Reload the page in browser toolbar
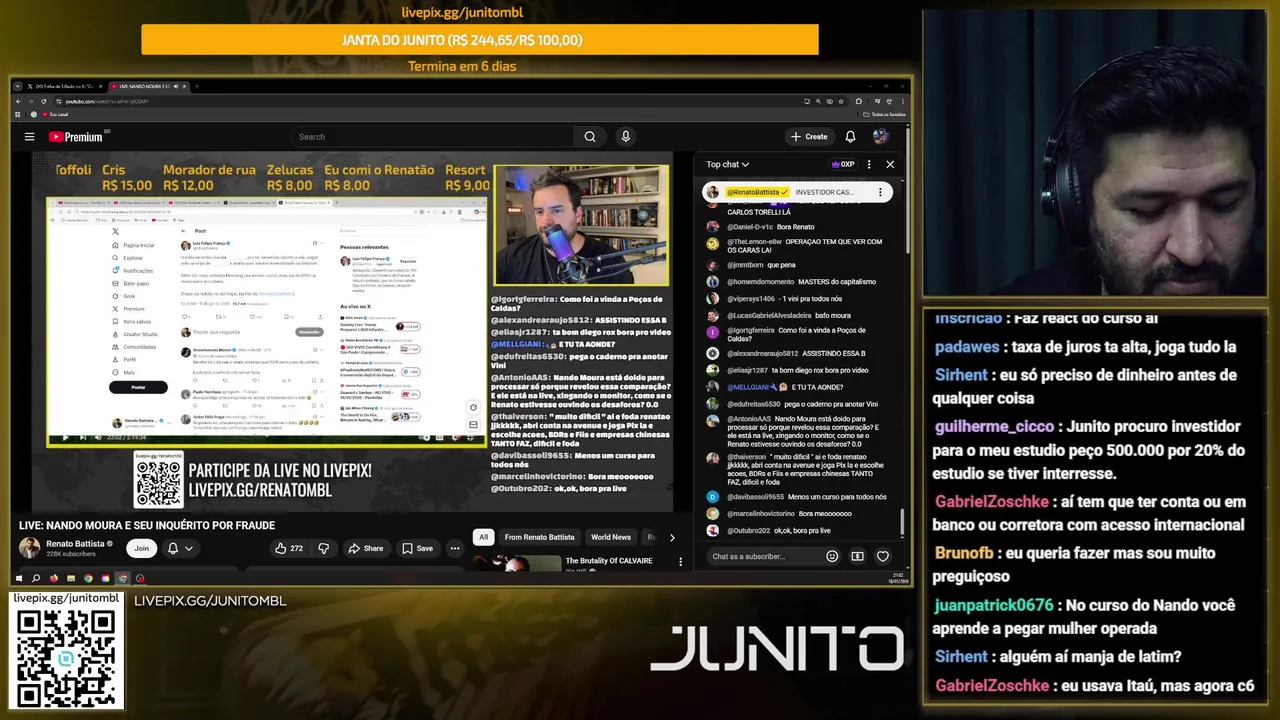This screenshot has height=720, width=1280. pos(44,101)
